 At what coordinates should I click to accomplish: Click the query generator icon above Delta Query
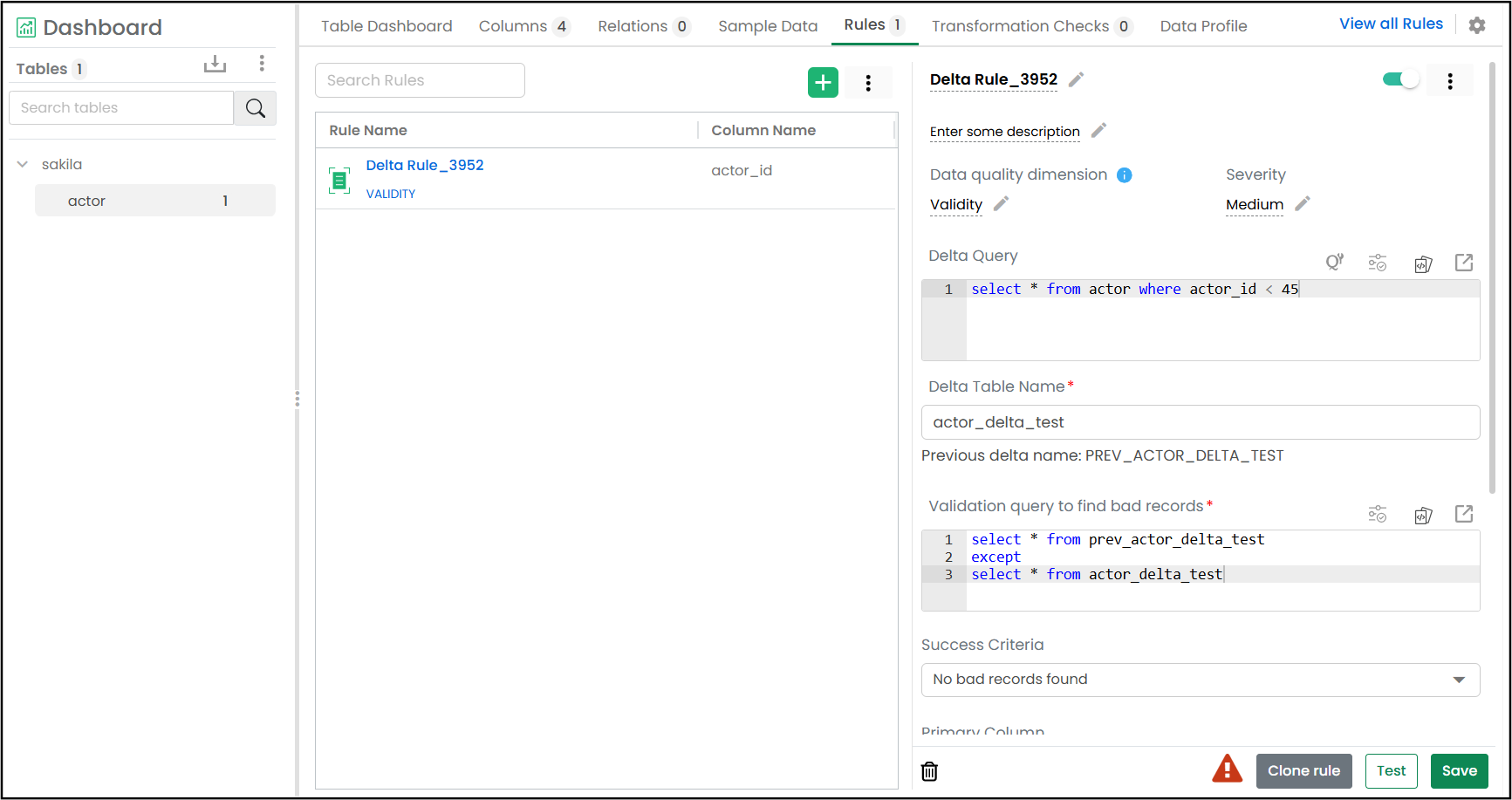tap(1334, 263)
